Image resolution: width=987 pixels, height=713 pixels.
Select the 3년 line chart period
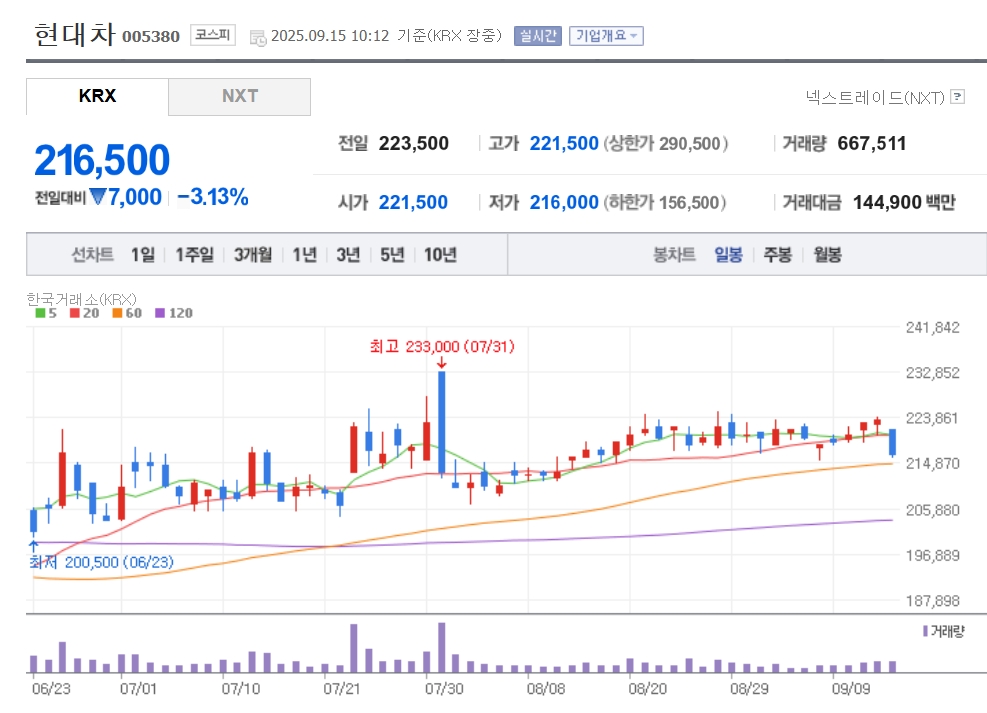(x=348, y=254)
